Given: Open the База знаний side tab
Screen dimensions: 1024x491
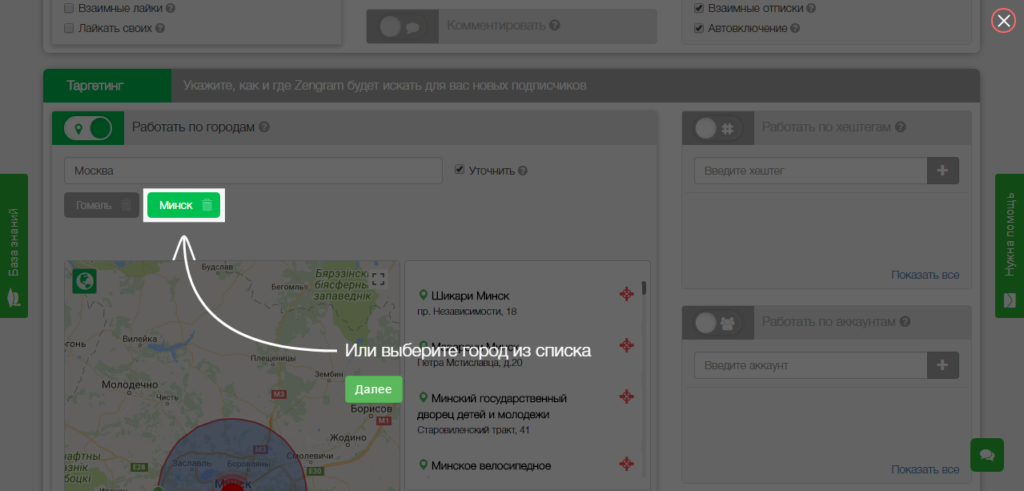Looking at the screenshot, I should [x=14, y=246].
